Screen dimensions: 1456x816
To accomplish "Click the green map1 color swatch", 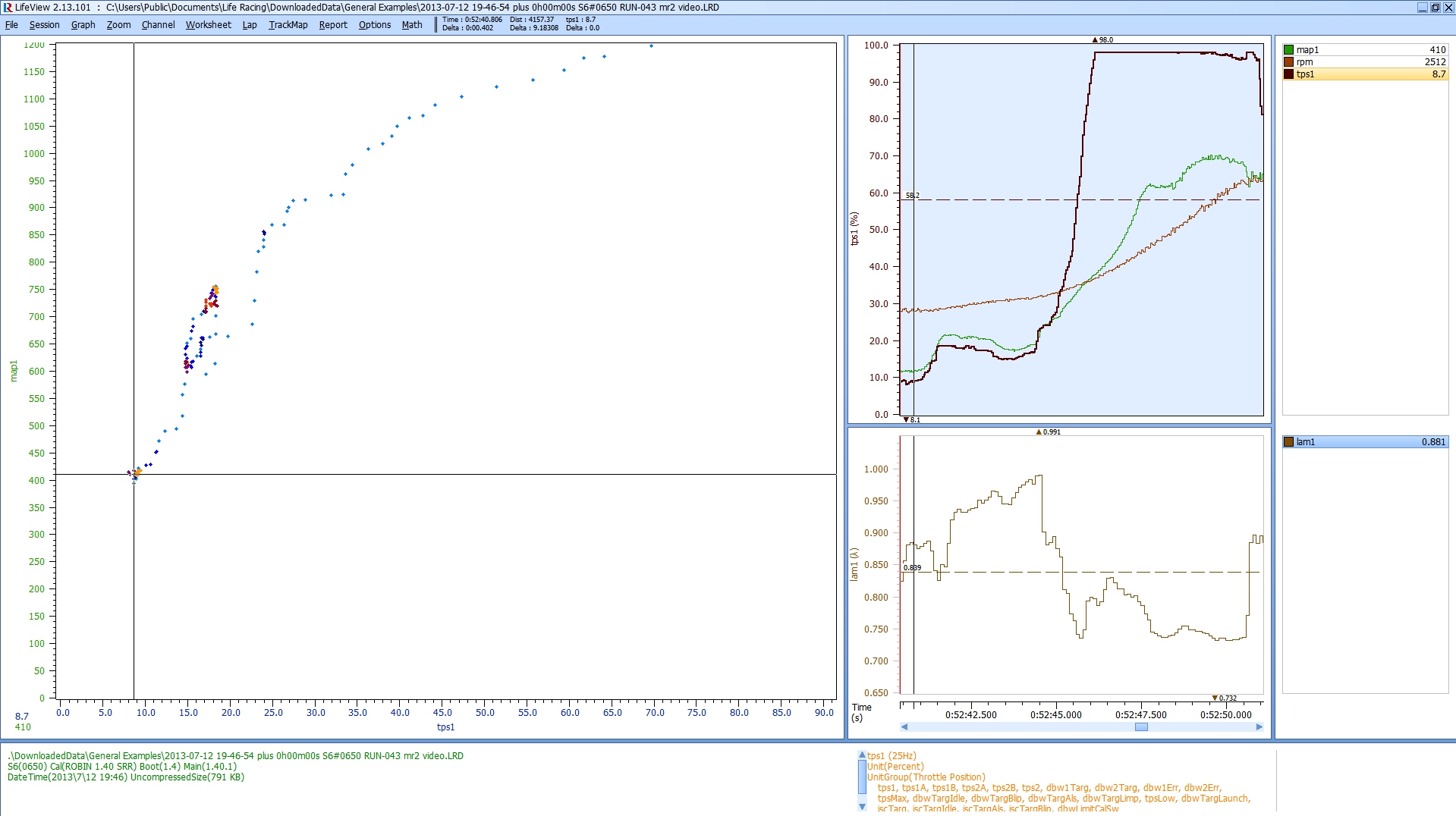I will (1288, 50).
